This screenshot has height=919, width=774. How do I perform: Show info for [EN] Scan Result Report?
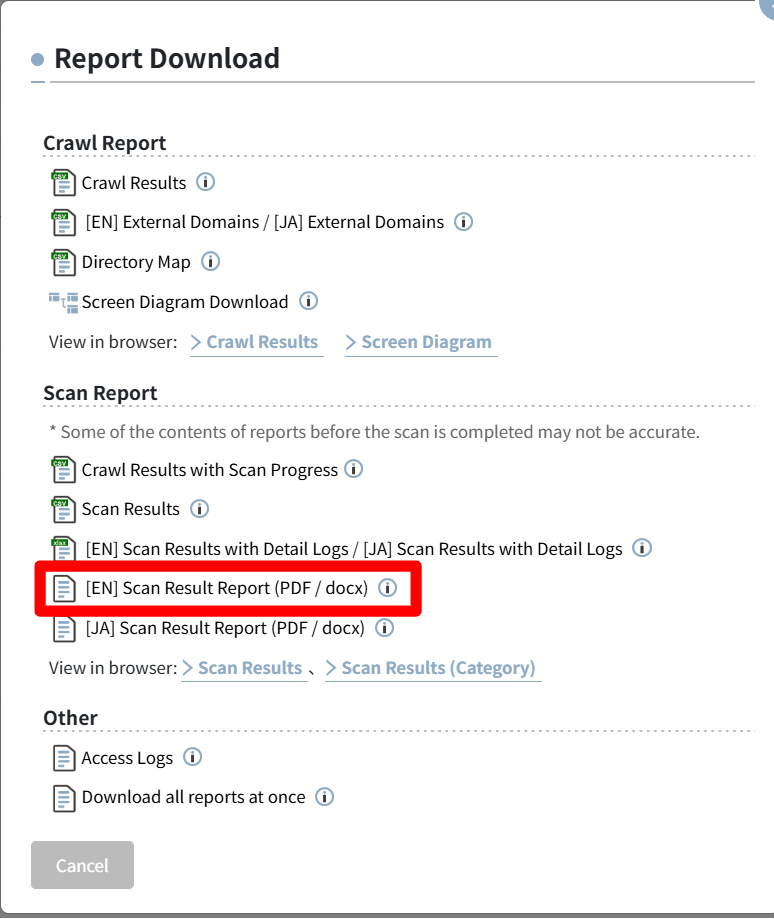(387, 587)
